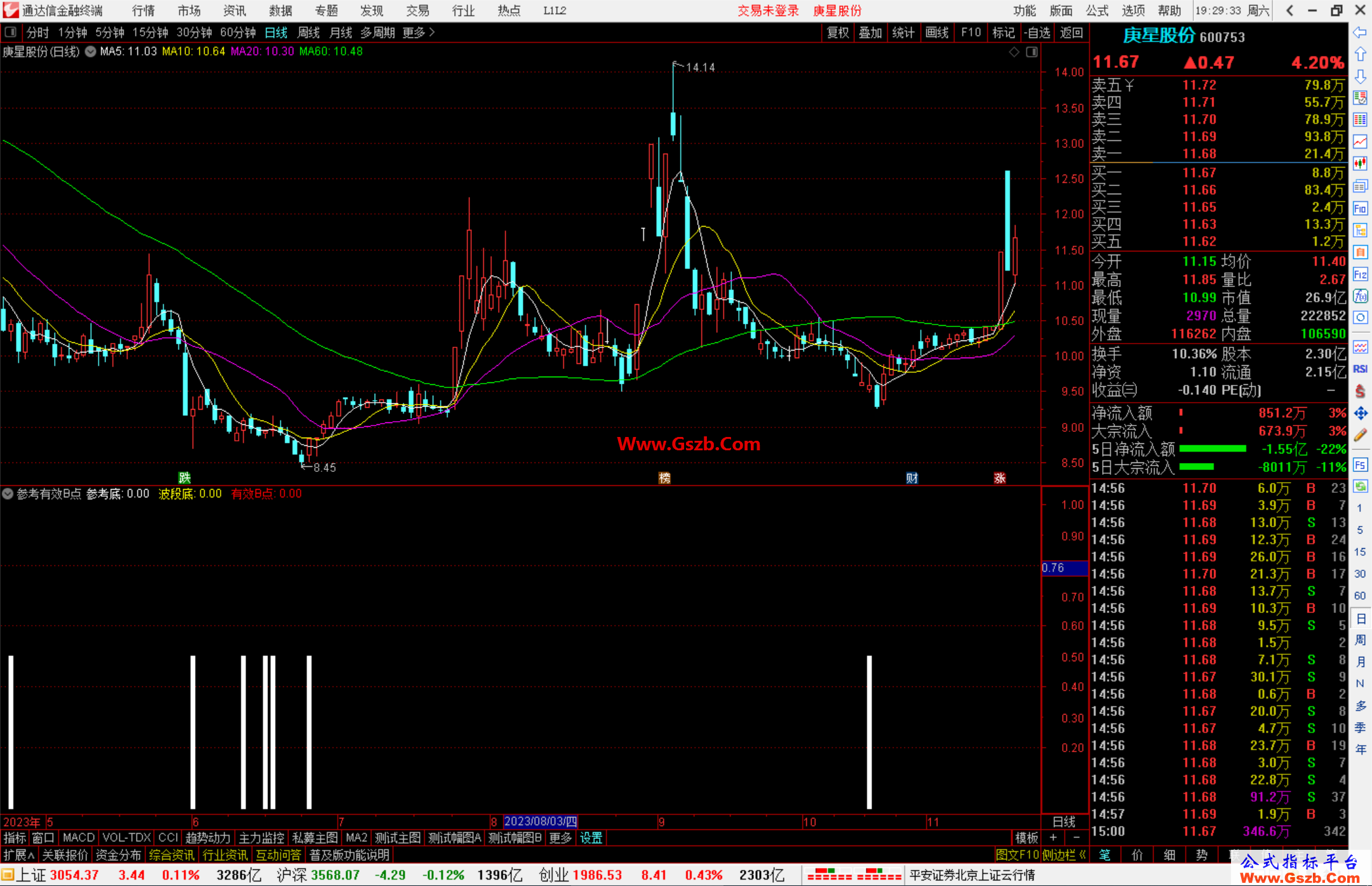This screenshot has height=886, width=1372.
Task: Click the red S dollar icon
Action: click(1360, 391)
